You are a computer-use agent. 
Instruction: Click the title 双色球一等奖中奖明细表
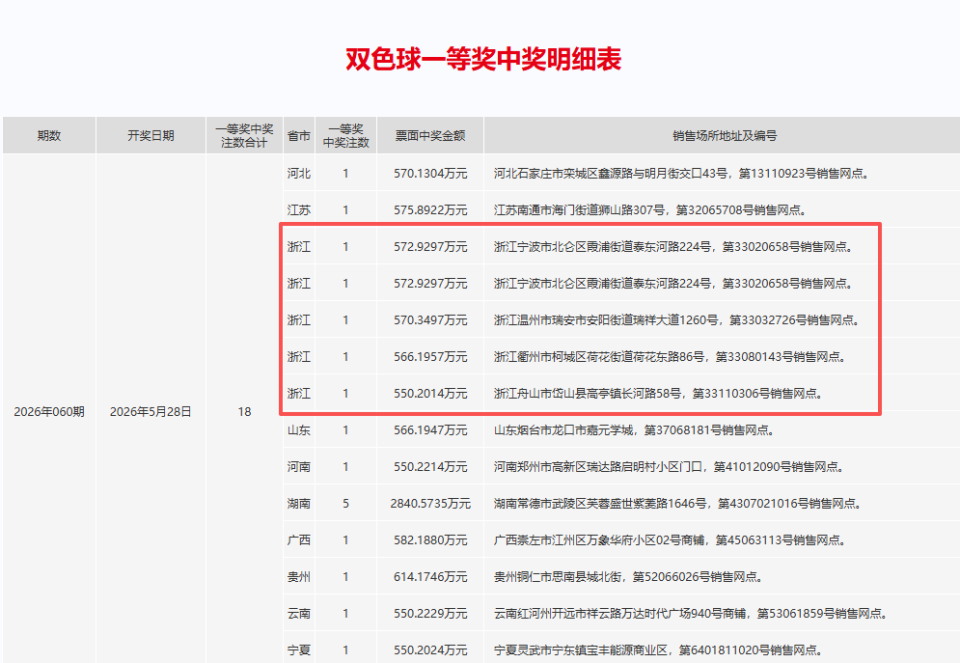[484, 59]
